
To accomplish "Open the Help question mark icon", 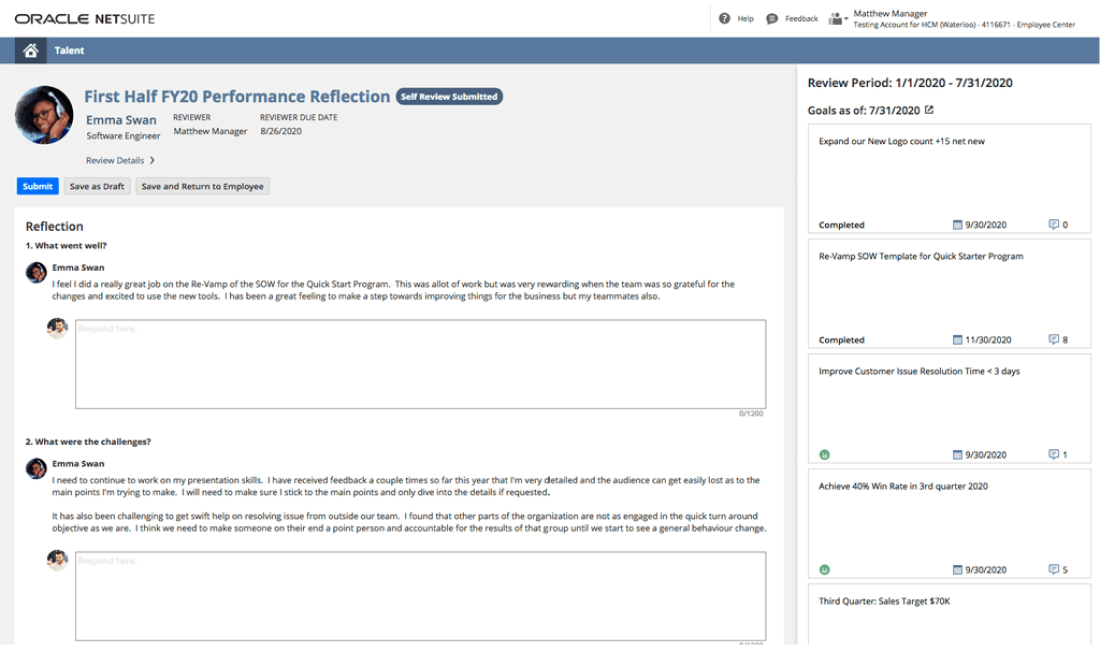I will 725,18.
